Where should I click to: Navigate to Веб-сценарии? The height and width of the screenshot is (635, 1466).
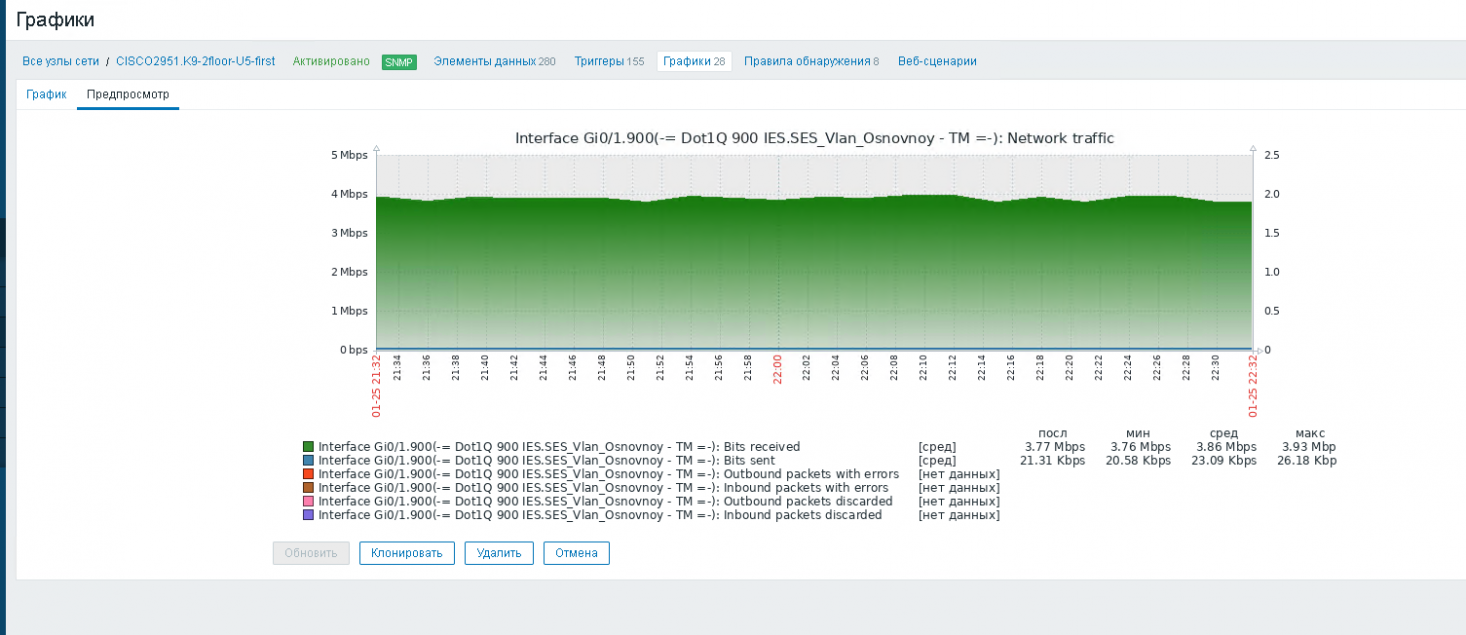(x=937, y=61)
